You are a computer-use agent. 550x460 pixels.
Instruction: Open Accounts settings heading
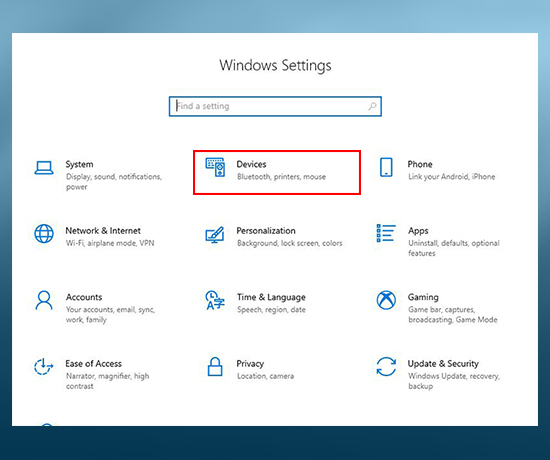[84, 297]
